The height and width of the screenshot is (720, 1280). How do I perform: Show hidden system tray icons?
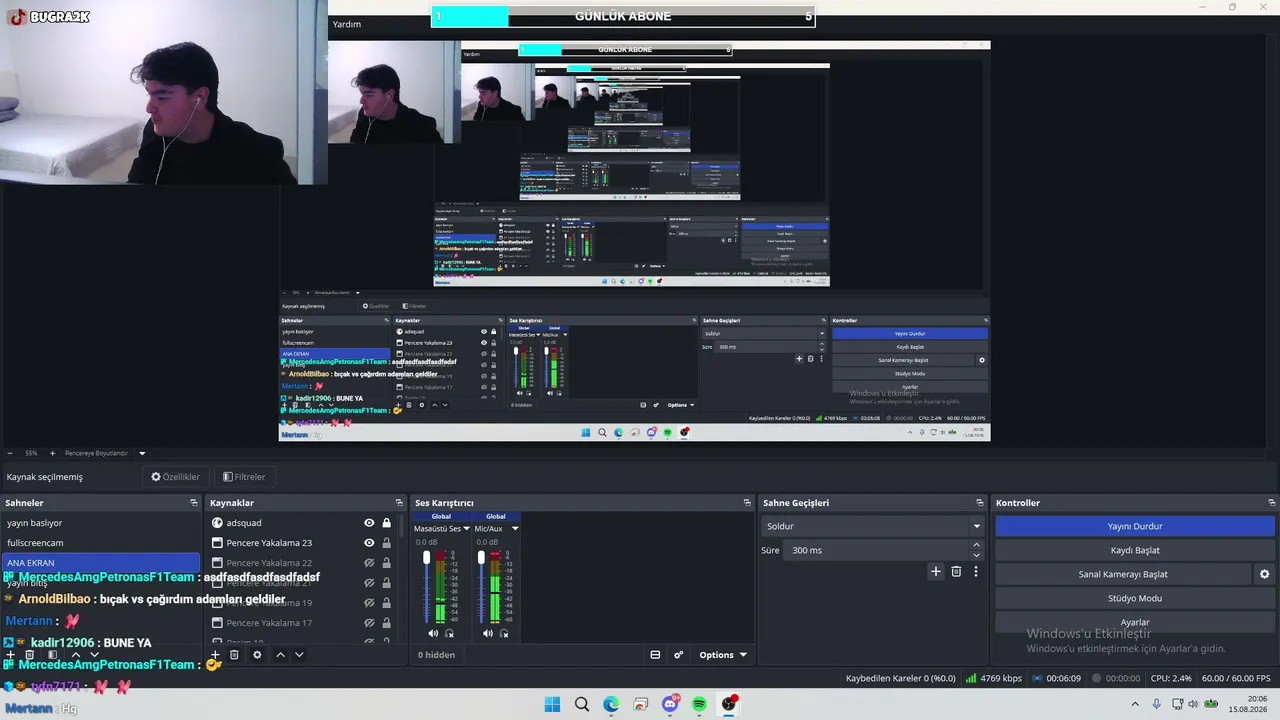pyautogui.click(x=1134, y=705)
